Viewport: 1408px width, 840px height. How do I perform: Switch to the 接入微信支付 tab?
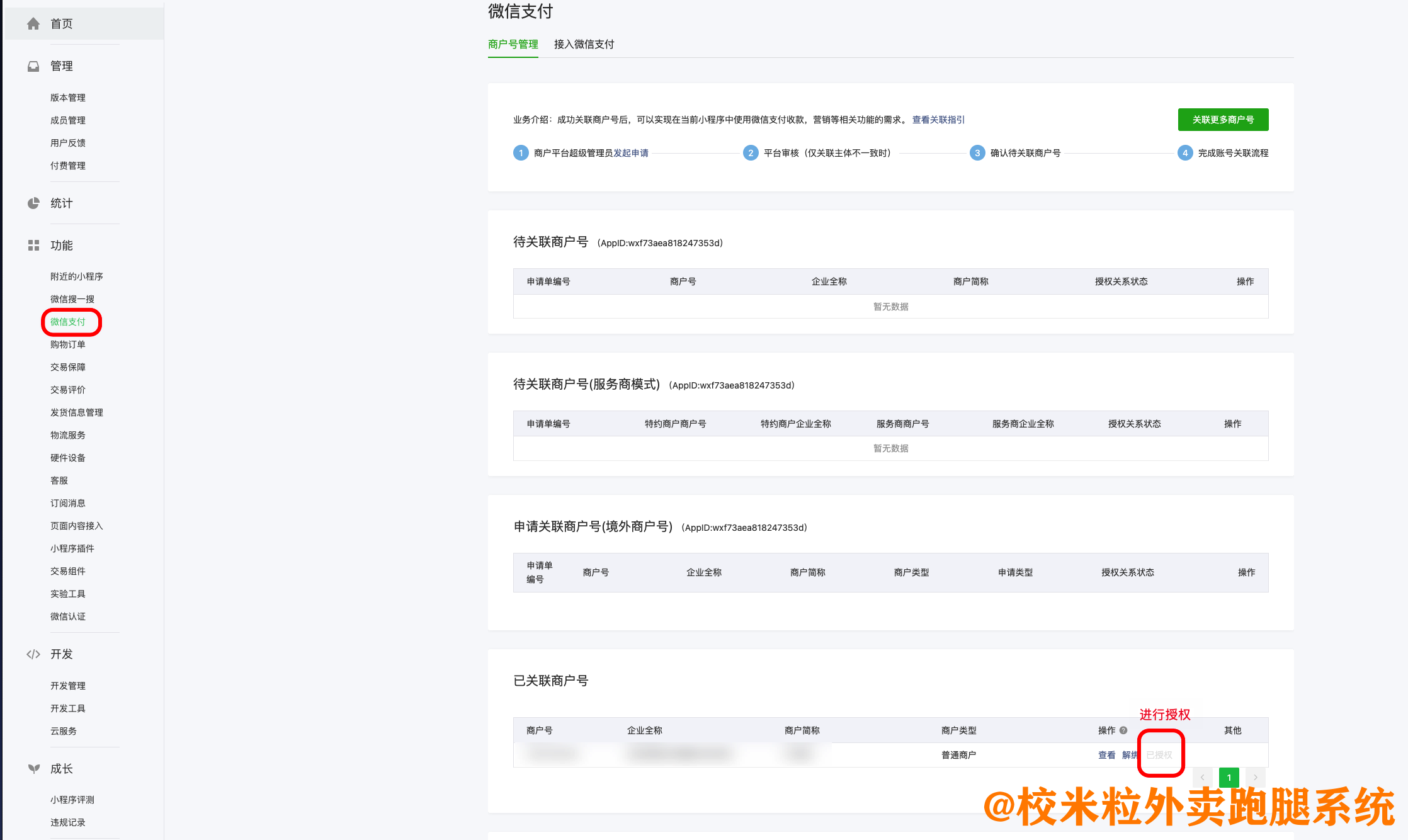click(x=583, y=44)
